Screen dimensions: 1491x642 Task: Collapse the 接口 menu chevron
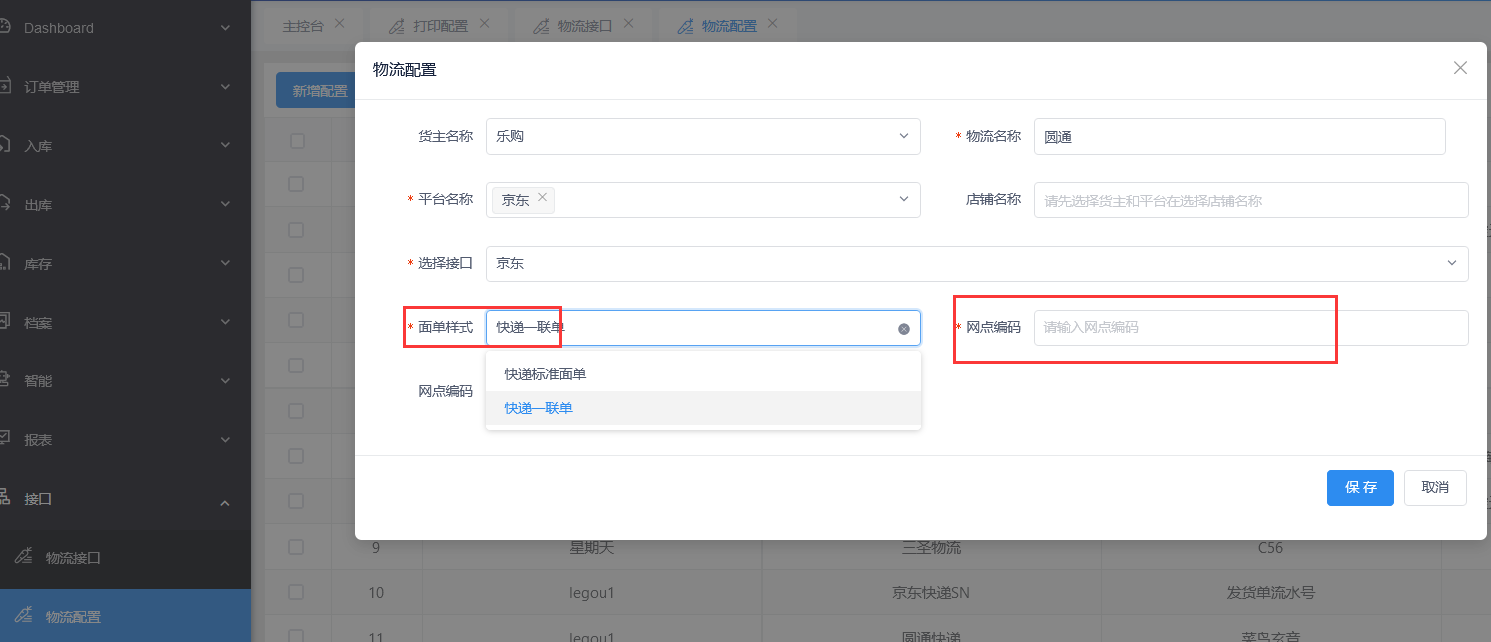tap(225, 501)
